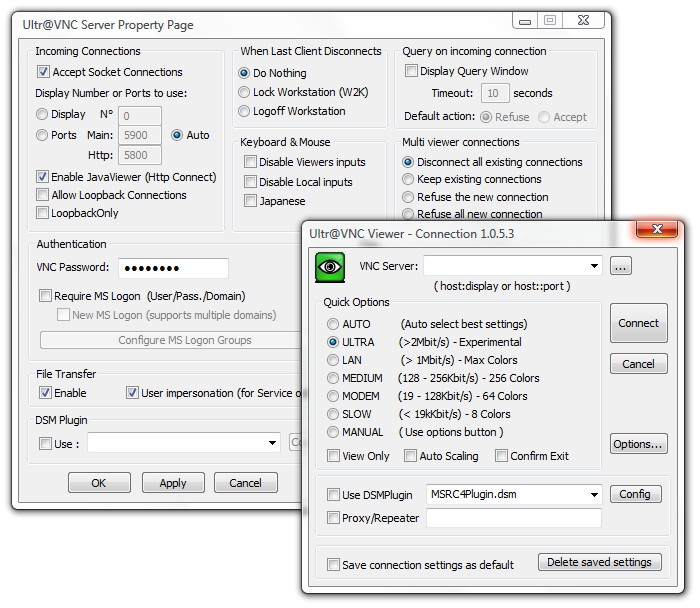Image resolution: width=700 pixels, height=608 pixels.
Task: Select the MEDIUM quick option
Action: [333, 378]
